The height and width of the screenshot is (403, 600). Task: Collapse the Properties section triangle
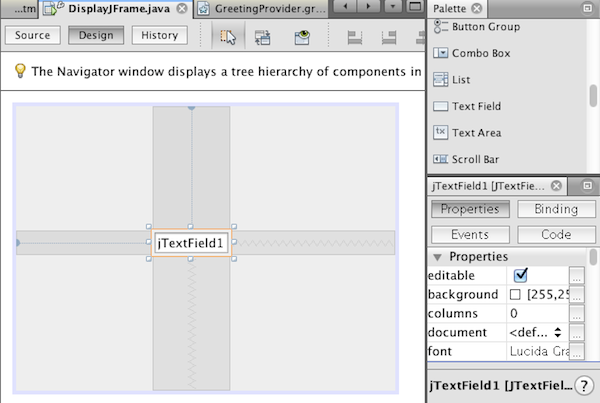point(437,257)
